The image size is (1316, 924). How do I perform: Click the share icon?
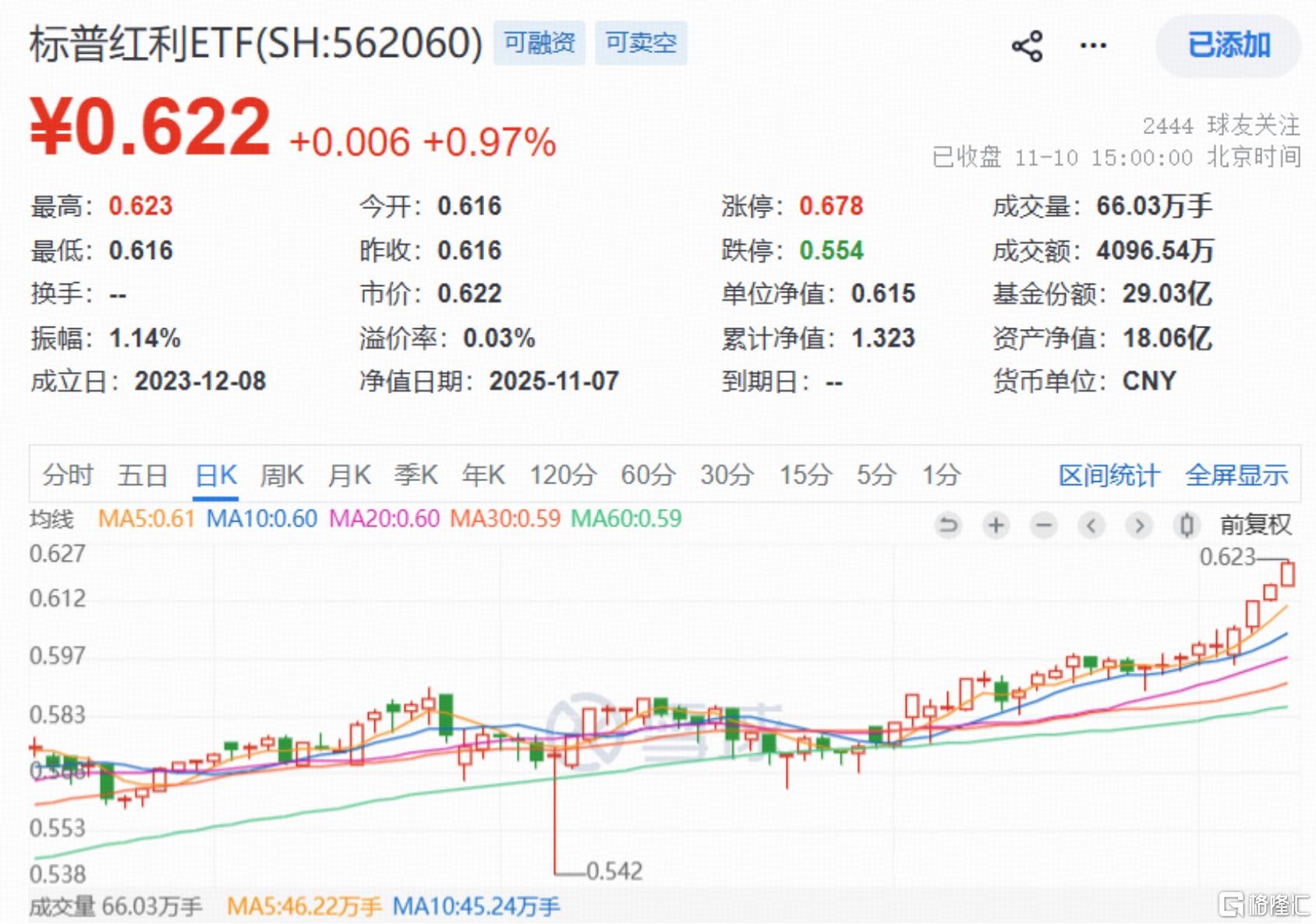(x=1027, y=46)
